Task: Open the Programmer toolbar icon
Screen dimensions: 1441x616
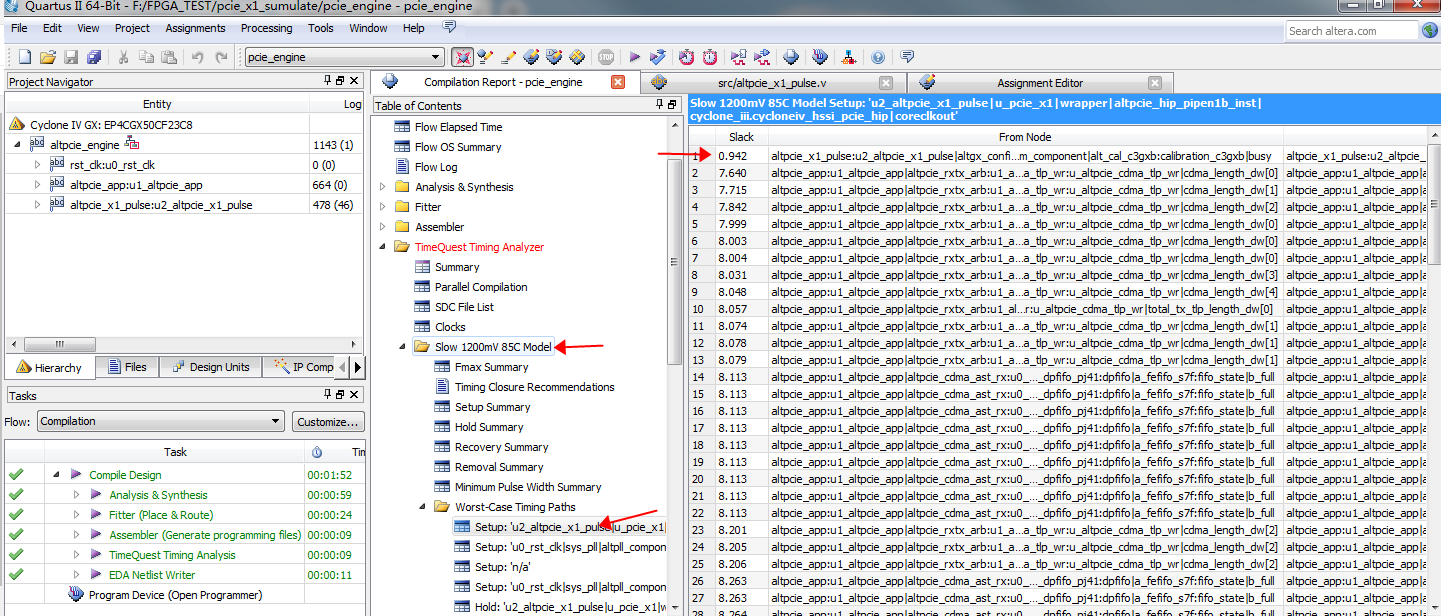Action: [820, 57]
